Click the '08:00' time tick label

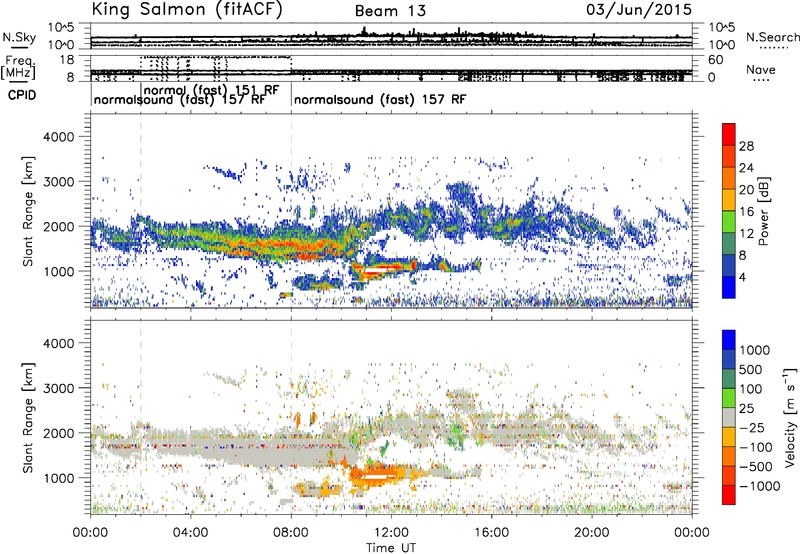(x=291, y=533)
